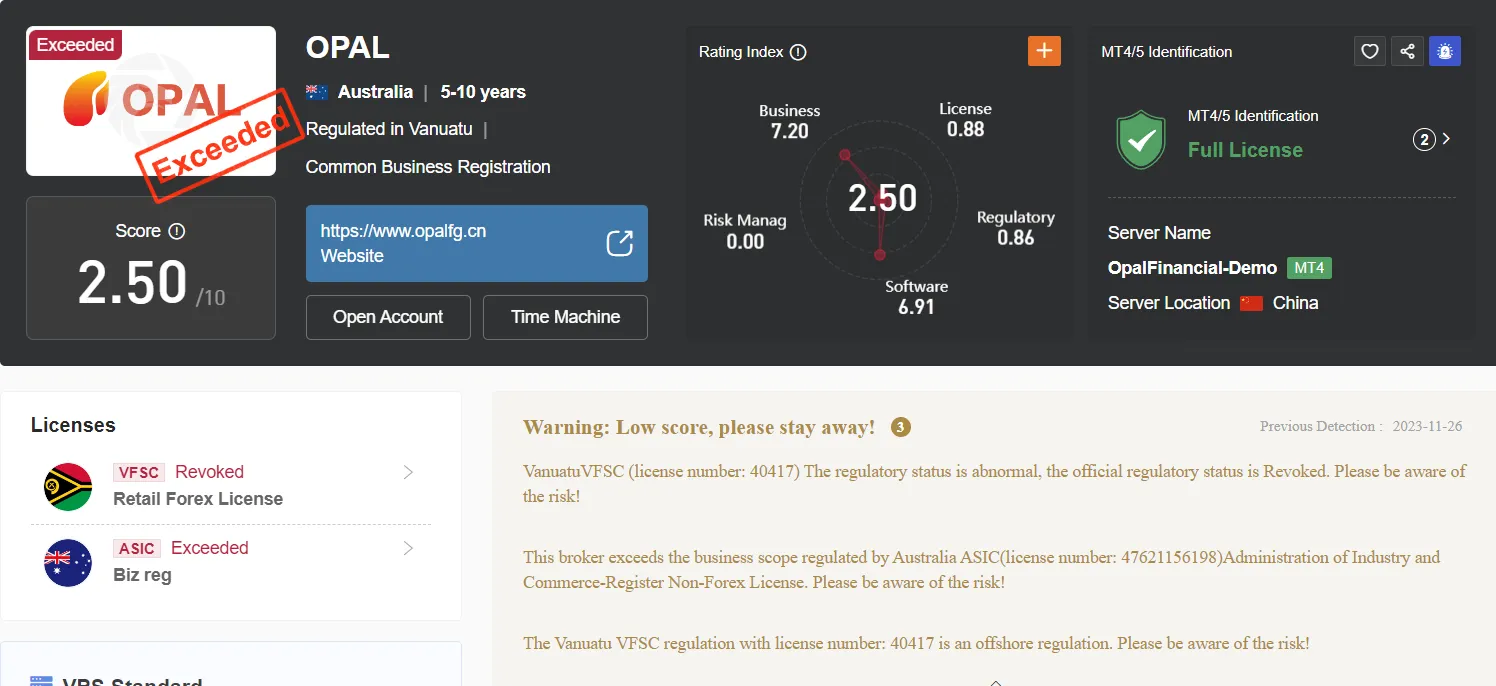Click the Vanuatu flag license icon

pyautogui.click(x=68, y=487)
